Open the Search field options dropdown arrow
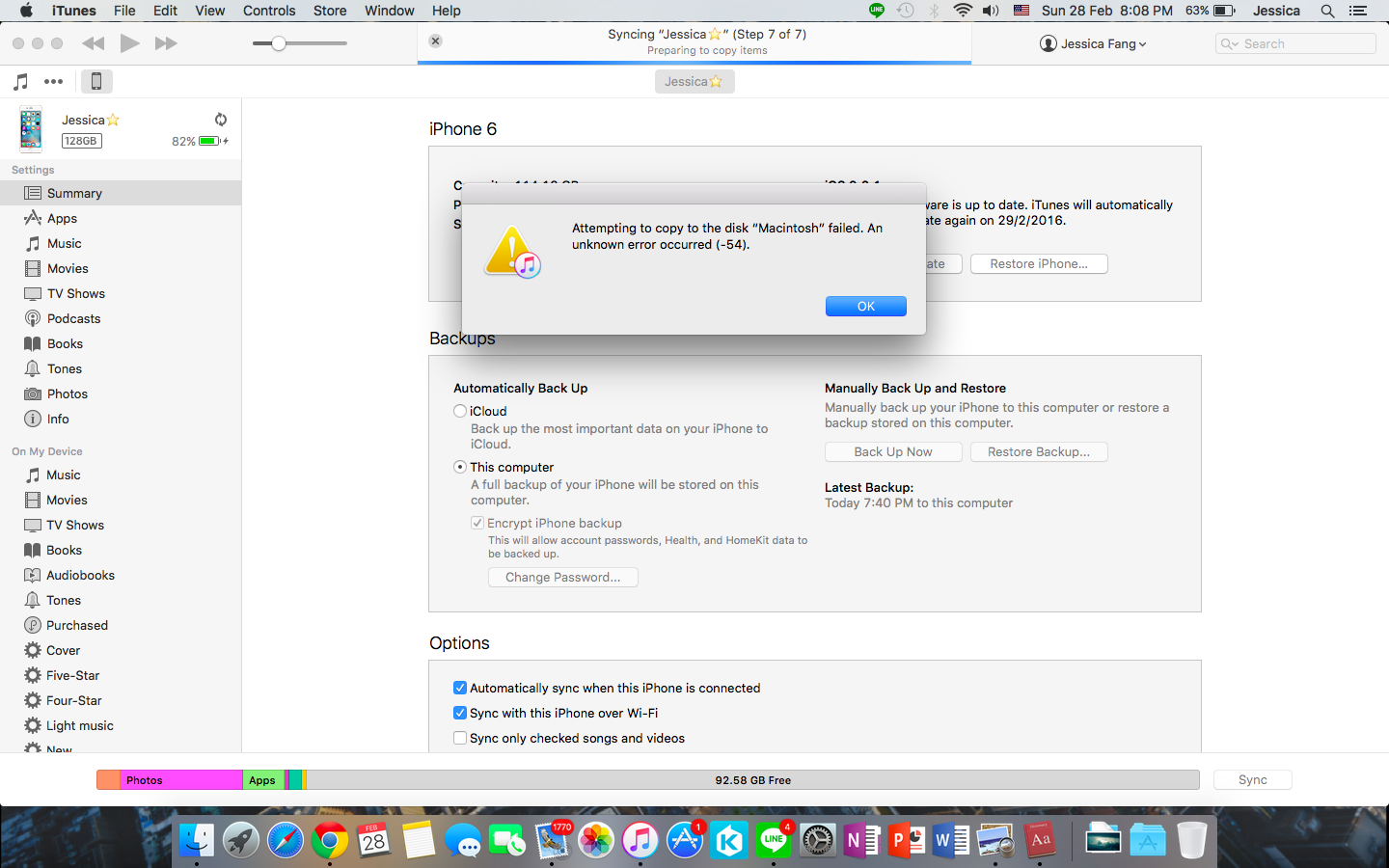Image resolution: width=1389 pixels, height=868 pixels. 1229,43
